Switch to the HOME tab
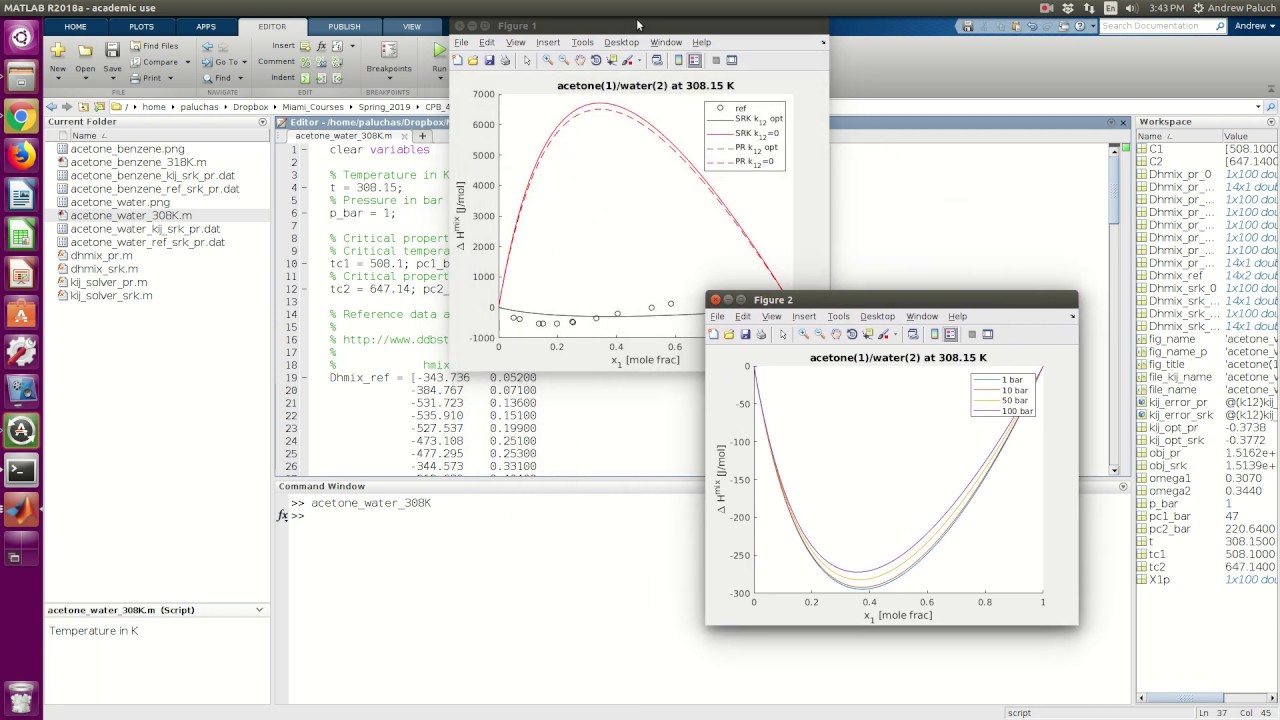Screen dimensions: 1280x720 pyautogui.click(x=75, y=27)
